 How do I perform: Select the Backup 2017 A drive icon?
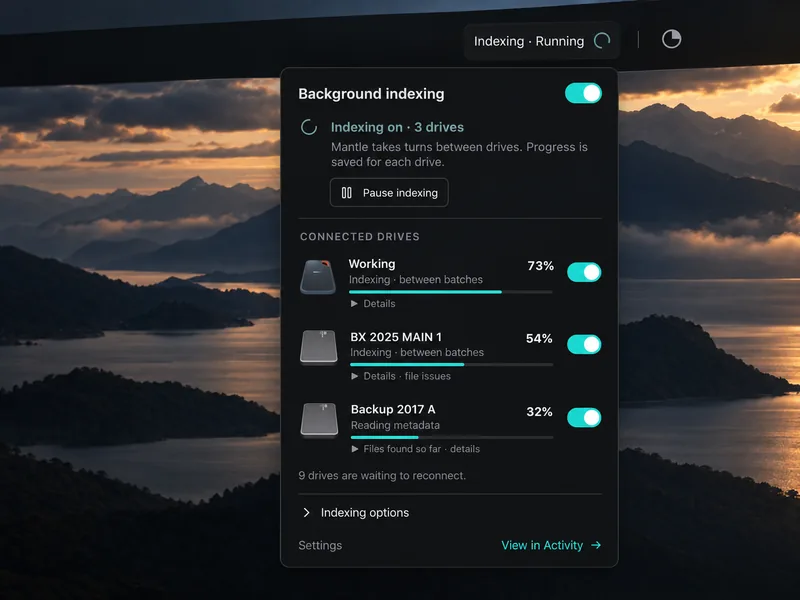click(x=319, y=420)
